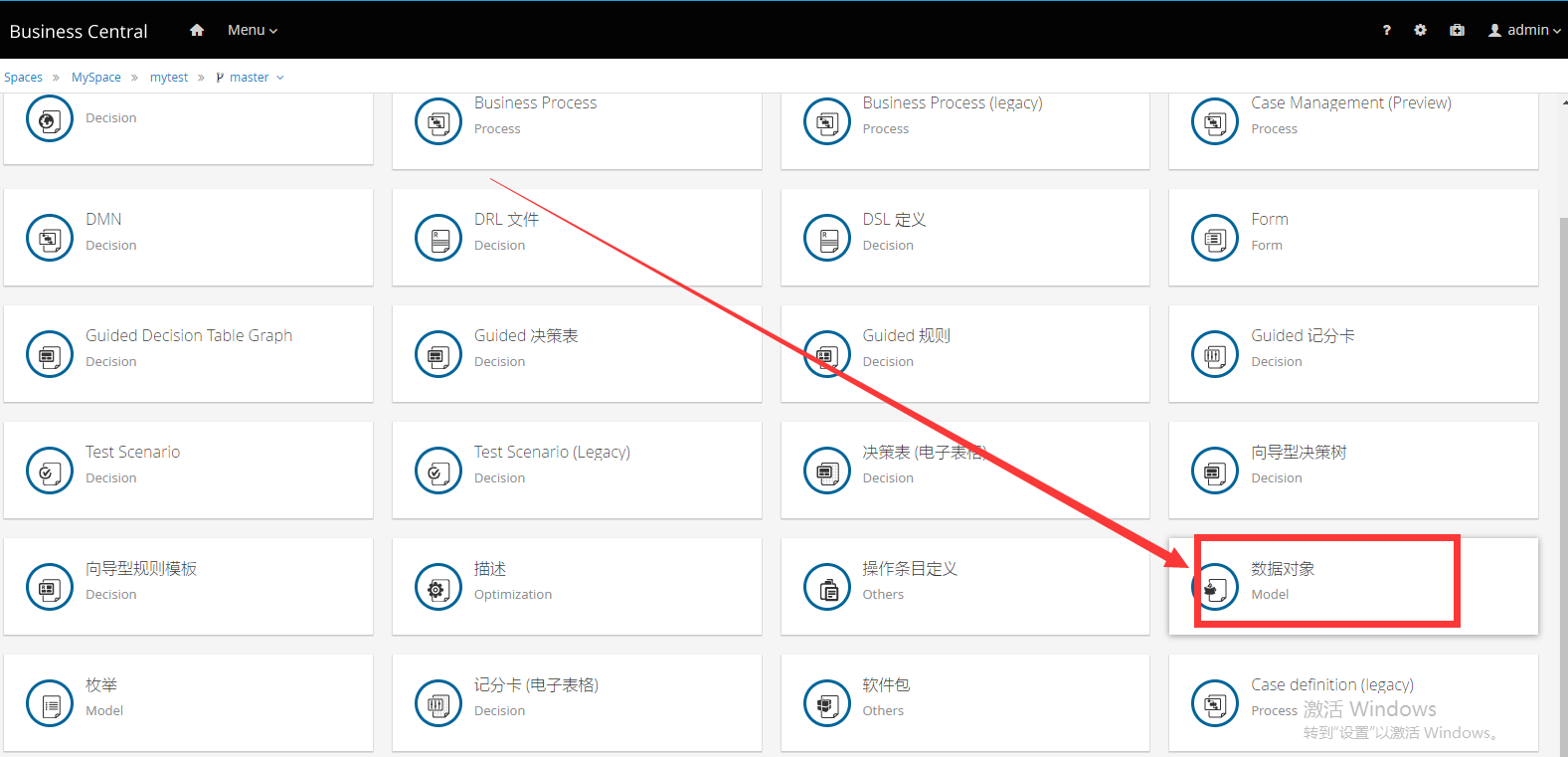Open the briefcase admin tools icon
The width and height of the screenshot is (1568, 757).
1457,30
